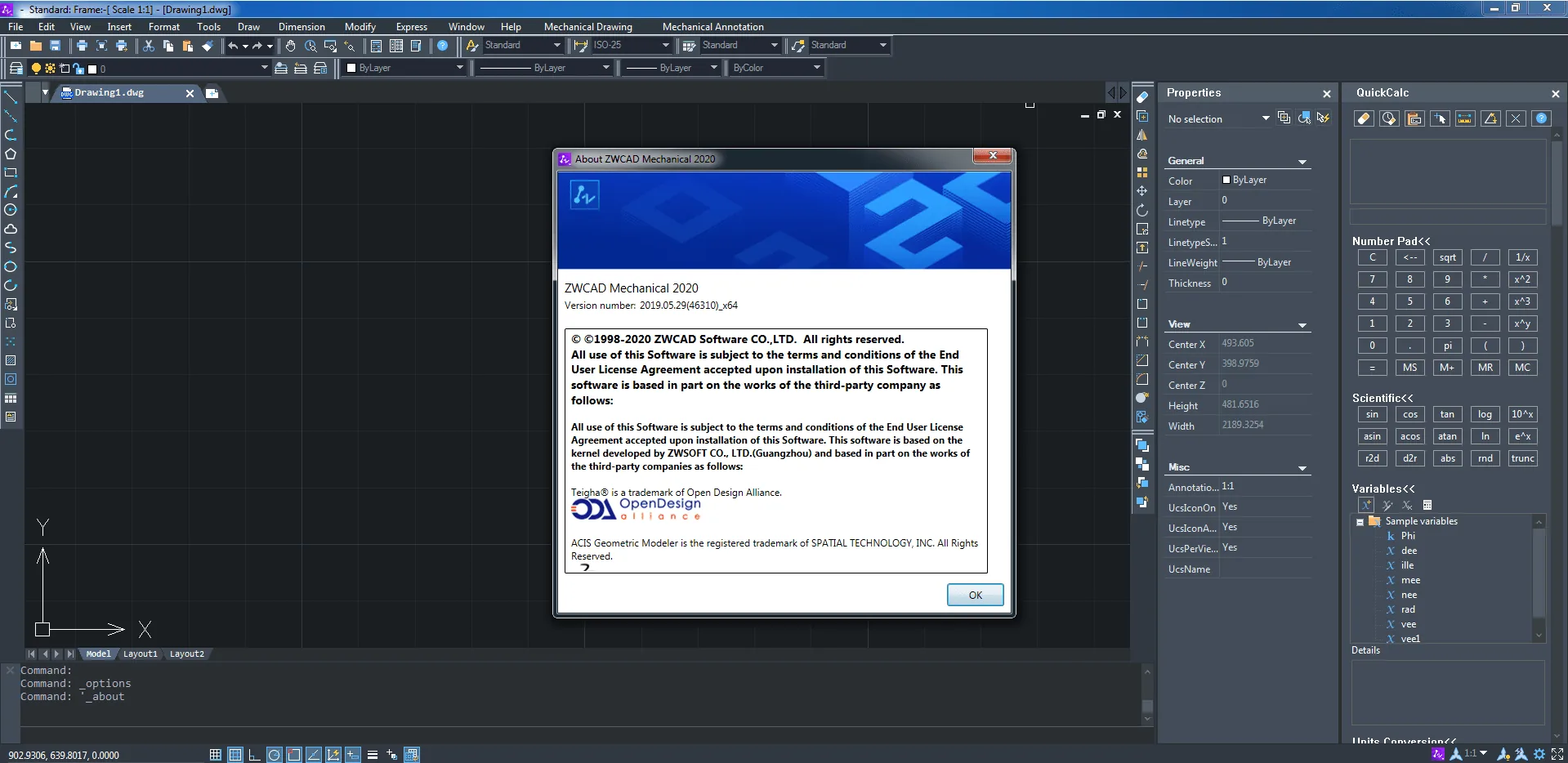The image size is (1568, 763).
Task: Toggle polar tracking in status bar
Action: (274, 755)
